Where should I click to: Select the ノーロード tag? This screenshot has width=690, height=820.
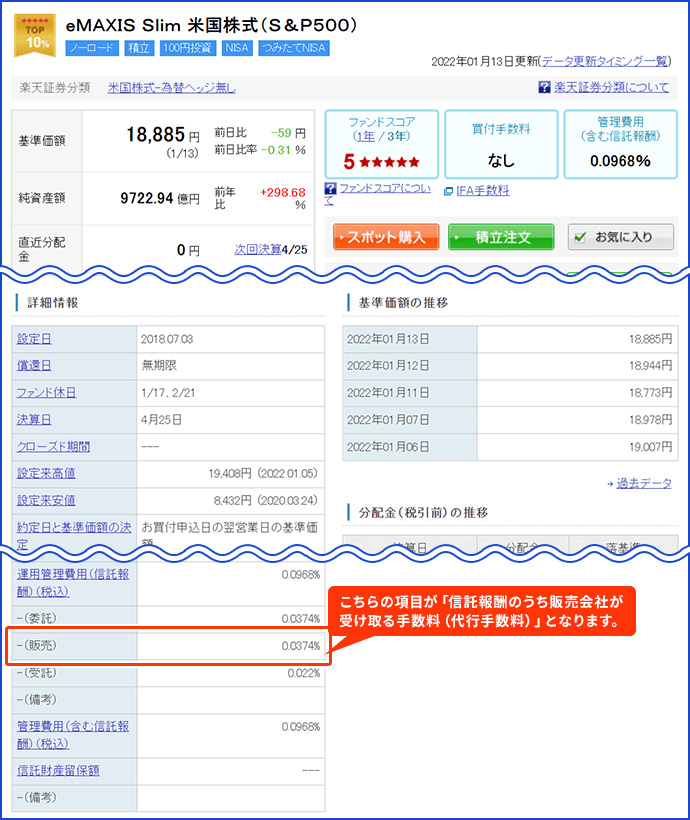pos(92,48)
